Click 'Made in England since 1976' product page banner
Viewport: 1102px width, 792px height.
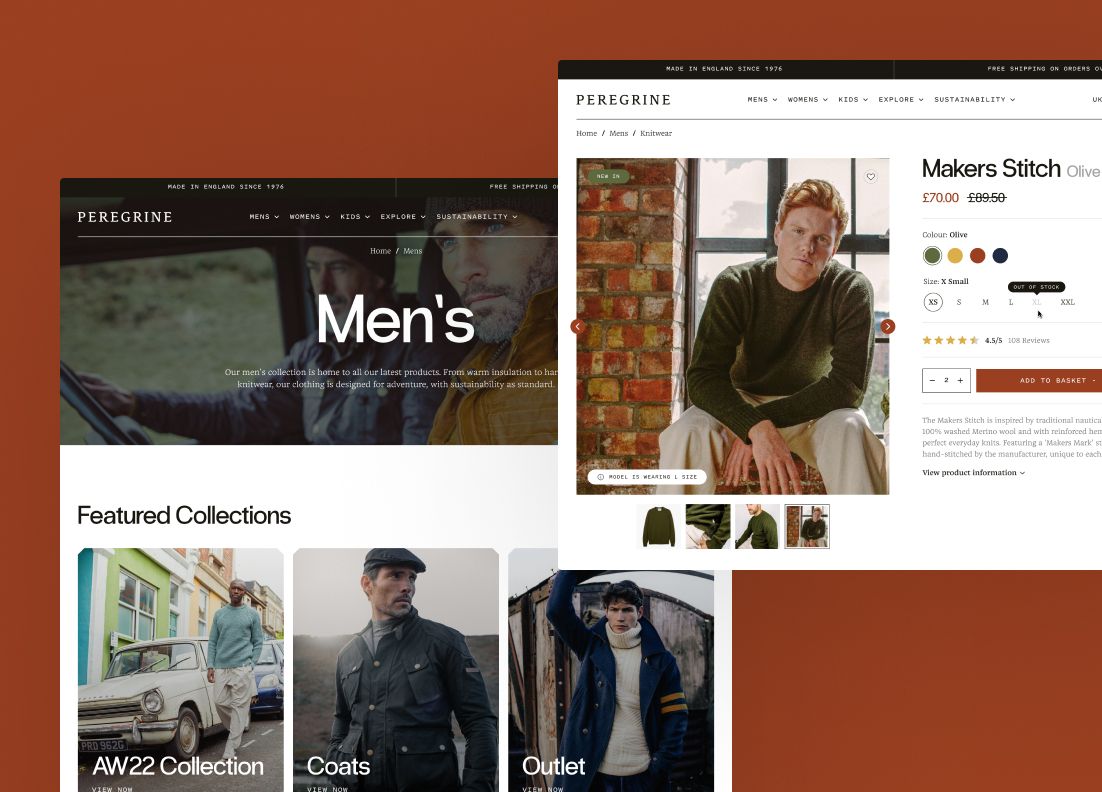click(724, 69)
